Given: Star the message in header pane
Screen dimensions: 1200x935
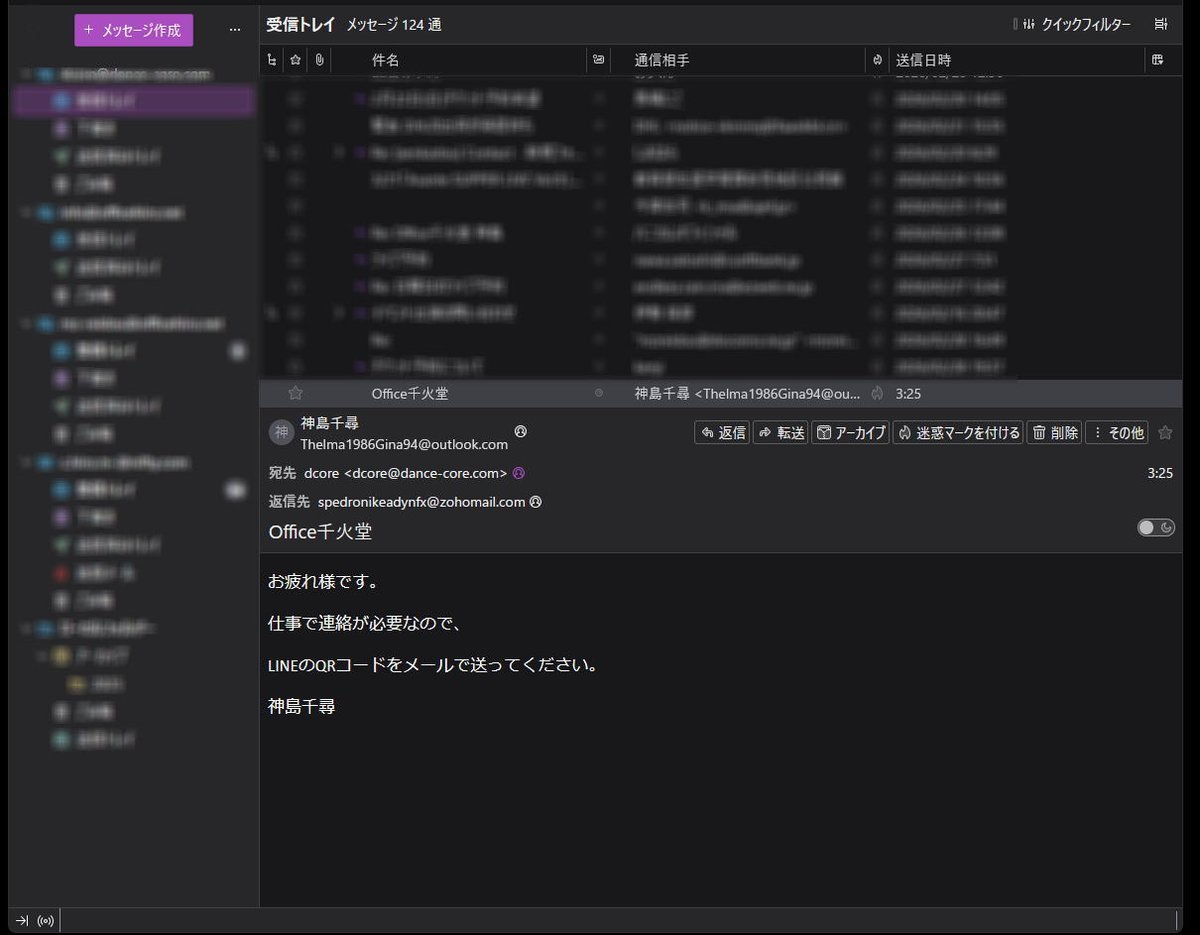Looking at the screenshot, I should [1164, 433].
